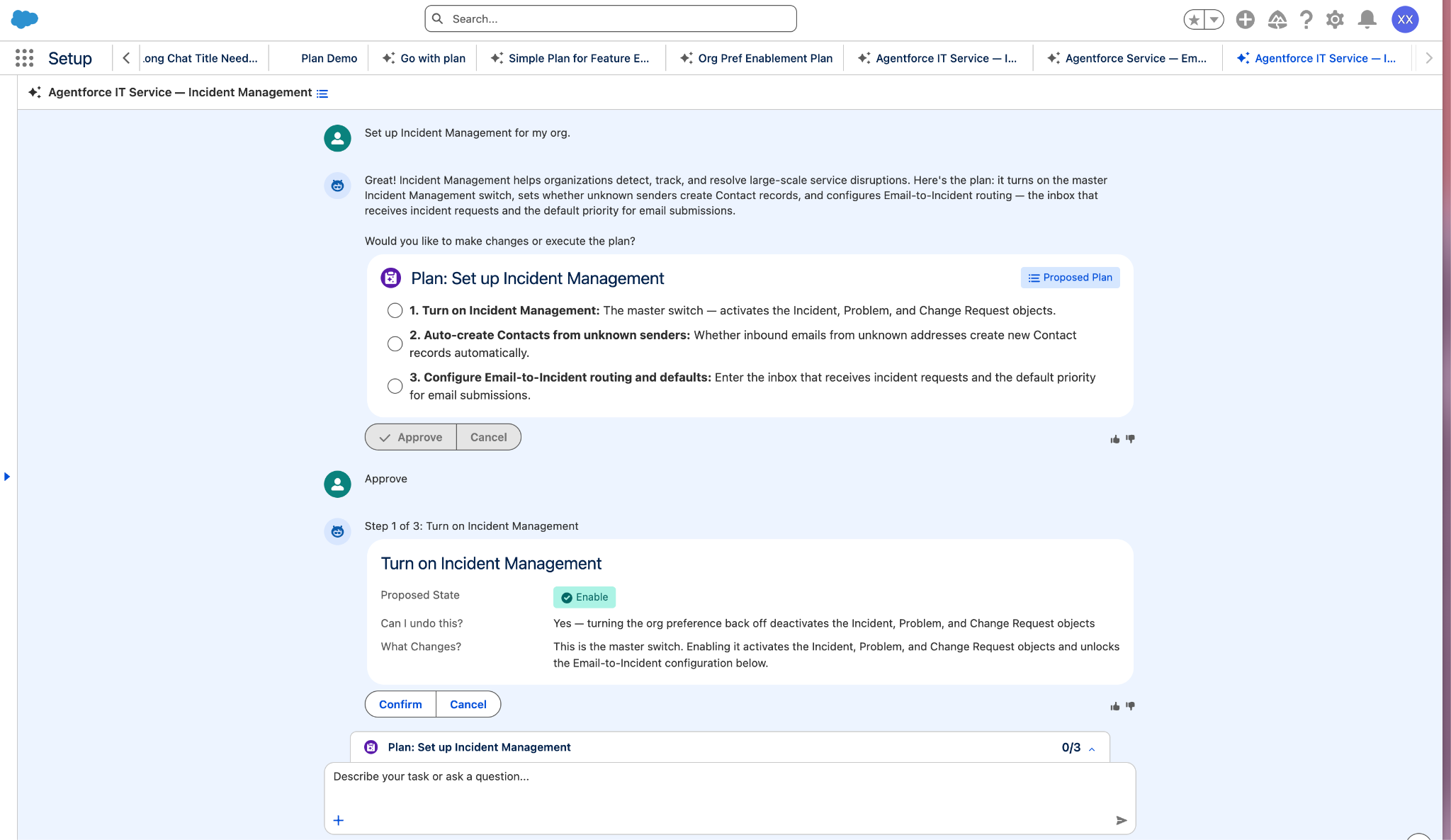Thumbs down the proposed plan response
This screenshot has height=840, width=1451.
1130,439
